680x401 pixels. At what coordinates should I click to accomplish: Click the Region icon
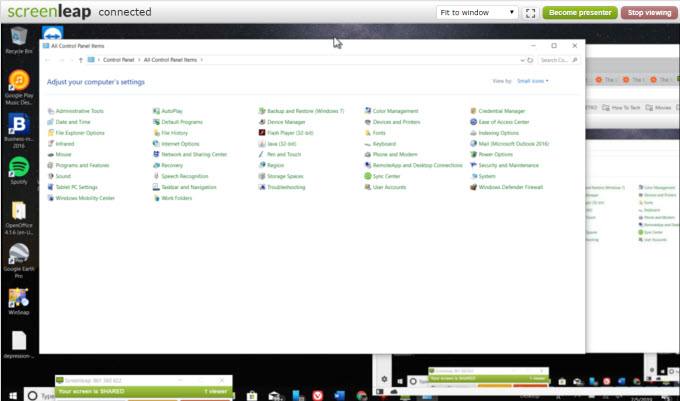click(x=262, y=165)
